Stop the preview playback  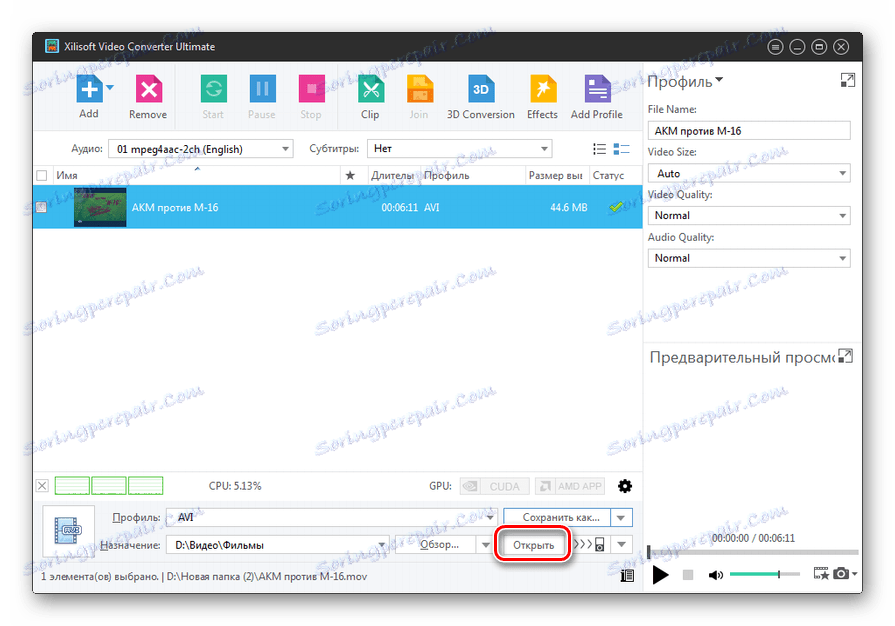(688, 575)
